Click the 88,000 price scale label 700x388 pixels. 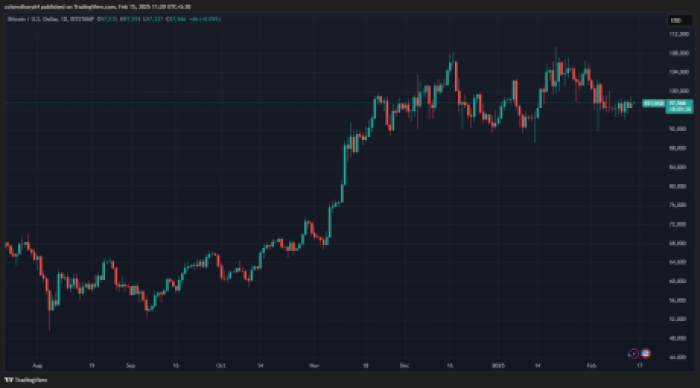678,148
